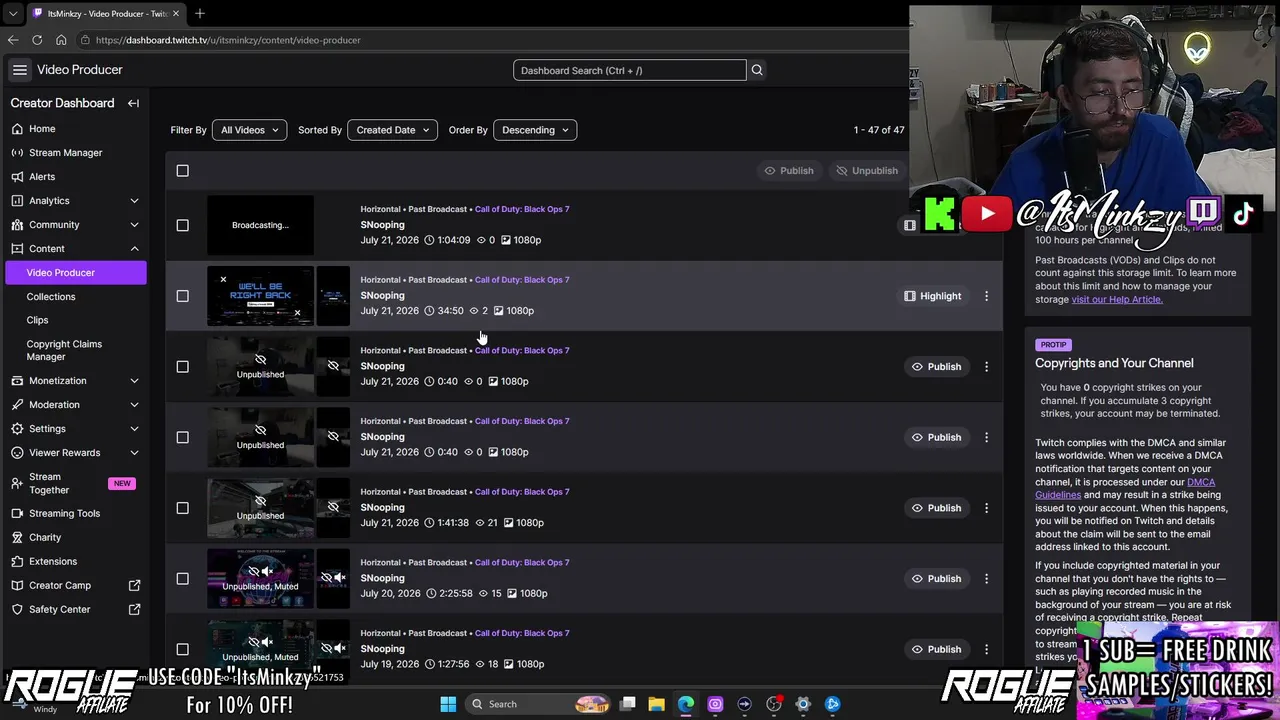Viewport: 1280px width, 720px height.
Task: Check the box for the 1:04:09 broadcast
Action: pyautogui.click(x=182, y=225)
